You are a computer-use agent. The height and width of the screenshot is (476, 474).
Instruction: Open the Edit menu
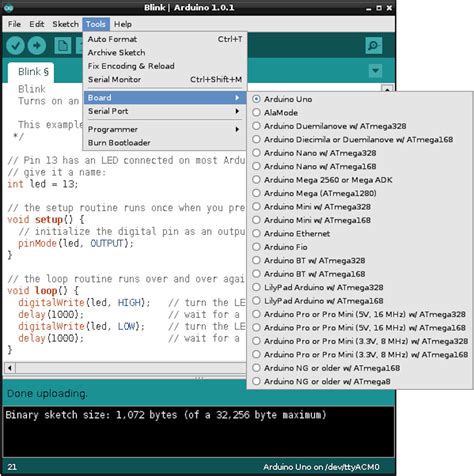(37, 24)
